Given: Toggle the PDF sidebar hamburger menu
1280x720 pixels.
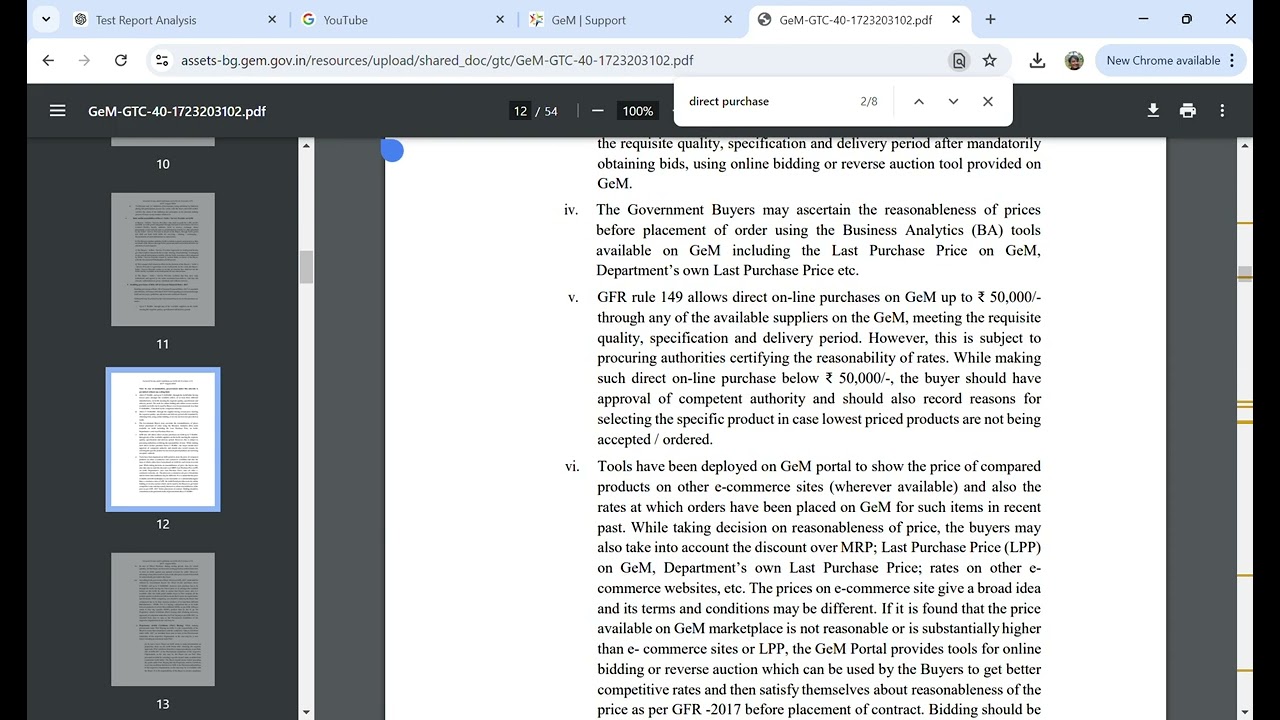Looking at the screenshot, I should pyautogui.click(x=57, y=111).
